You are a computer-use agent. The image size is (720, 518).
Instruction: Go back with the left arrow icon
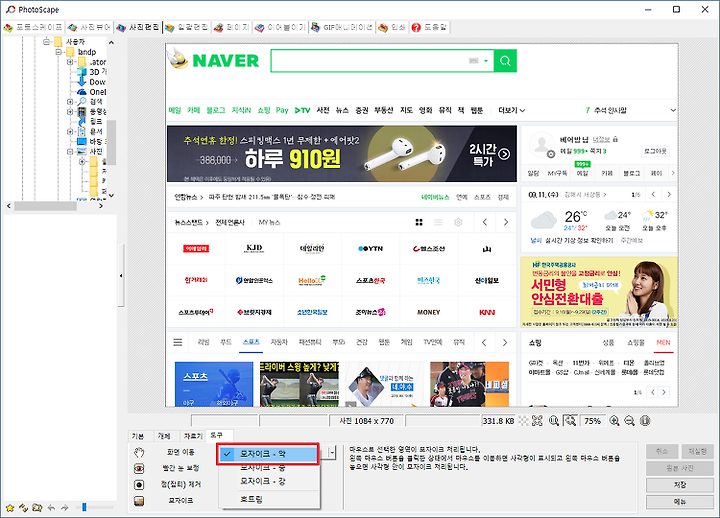coord(51,507)
